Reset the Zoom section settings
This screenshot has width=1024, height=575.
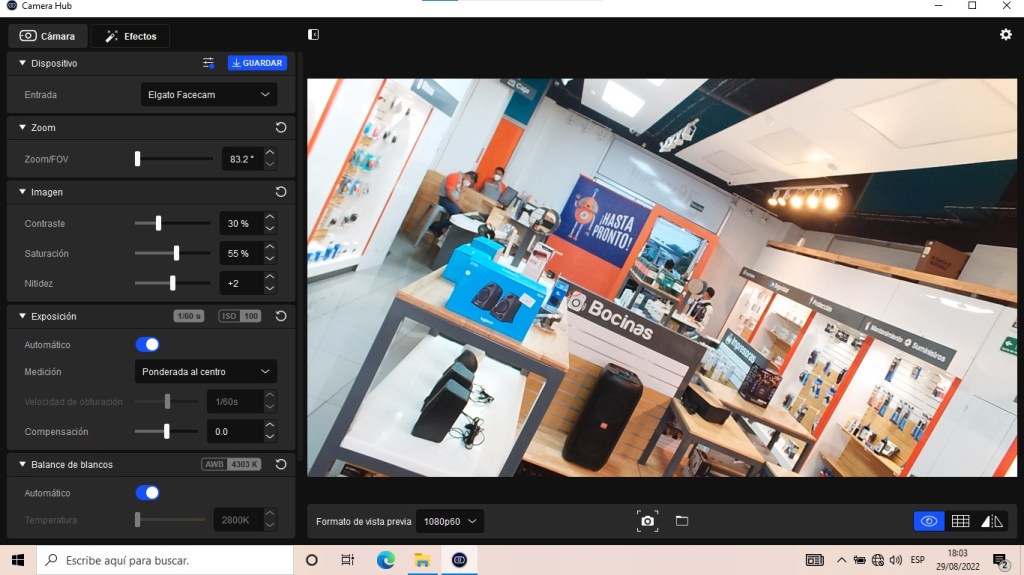(281, 128)
